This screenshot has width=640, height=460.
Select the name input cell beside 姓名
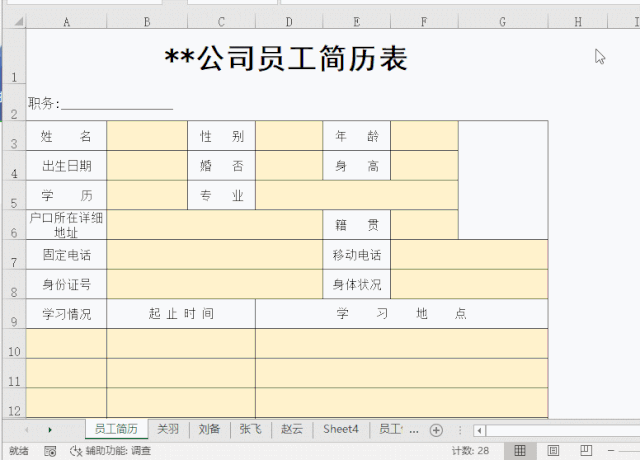(x=147, y=136)
